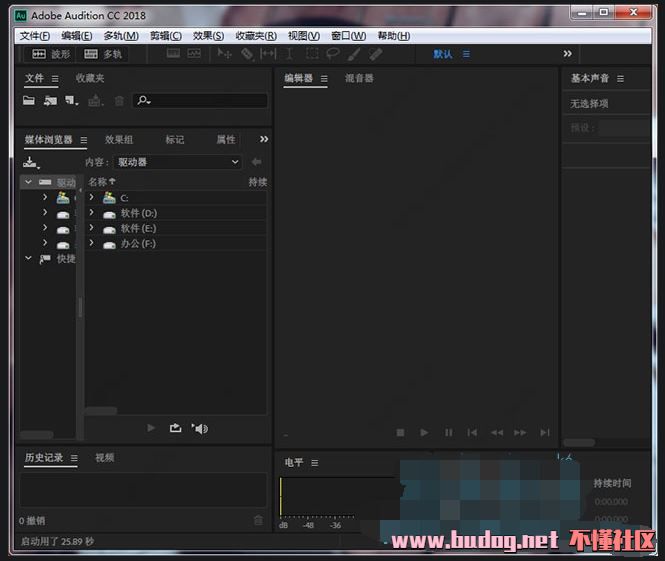Open 窗口(W) menu
Screen dimensions: 665x561
point(349,36)
